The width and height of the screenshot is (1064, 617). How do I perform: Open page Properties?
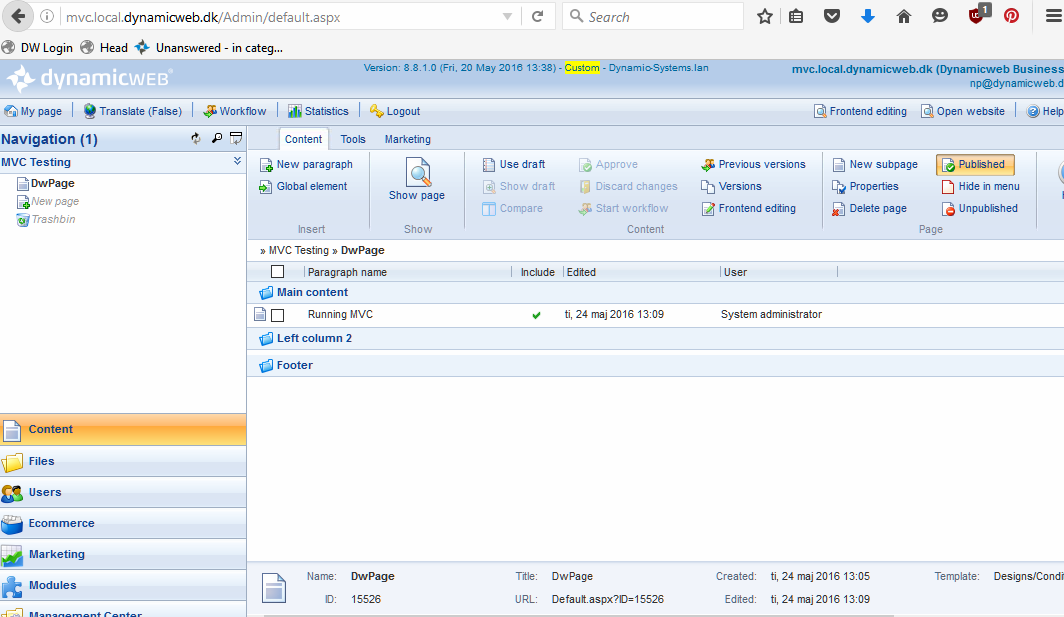873,187
